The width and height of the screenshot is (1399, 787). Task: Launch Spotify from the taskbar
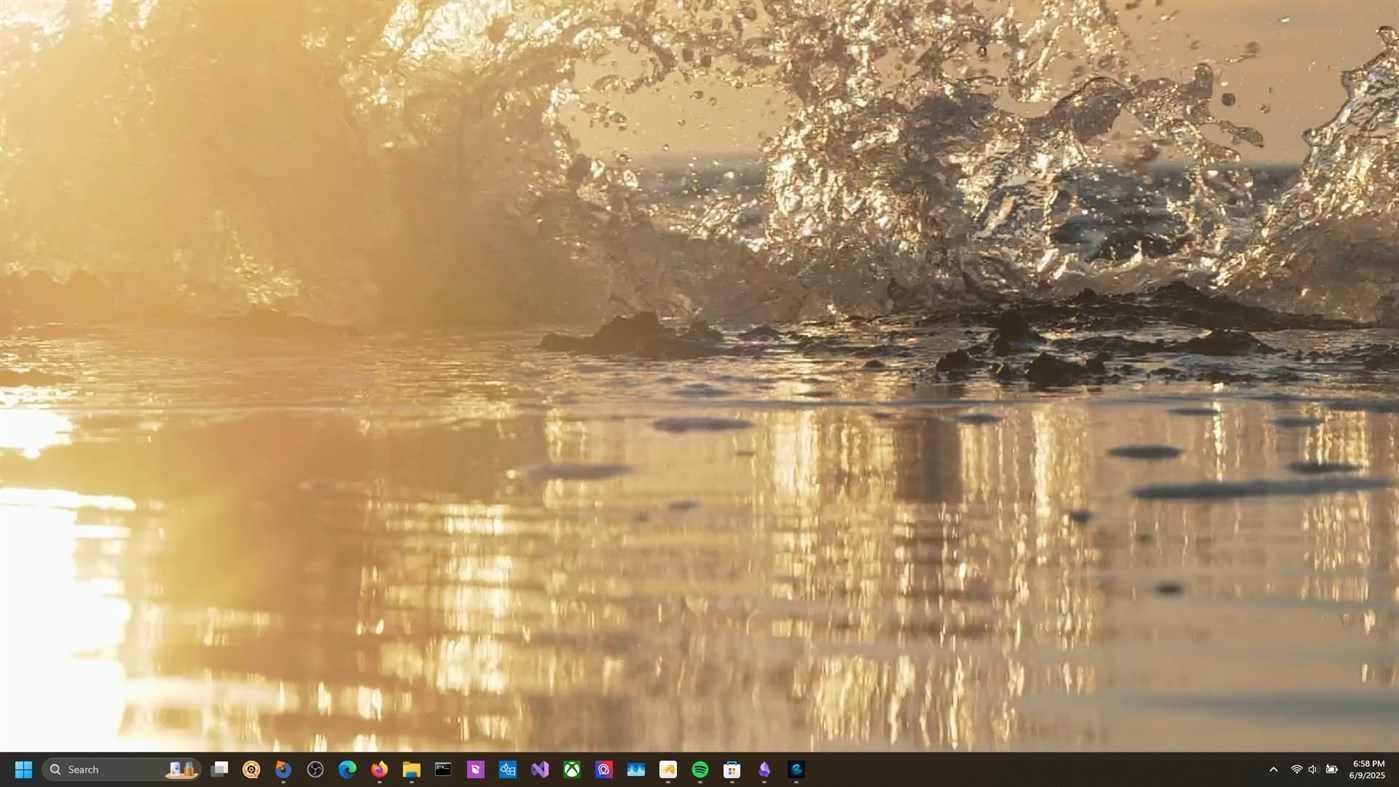coord(699,769)
